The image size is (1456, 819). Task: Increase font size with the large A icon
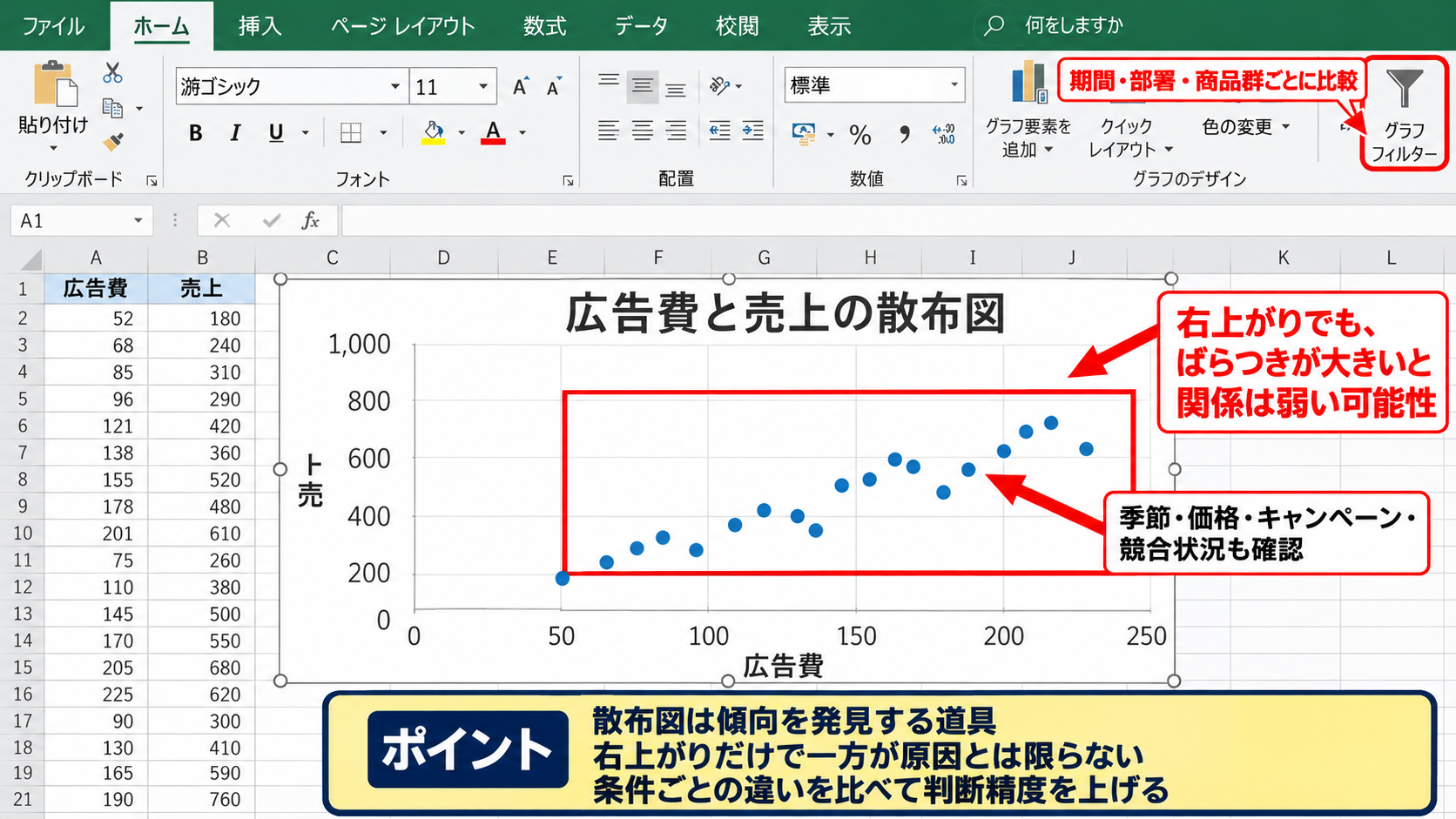click(x=520, y=86)
